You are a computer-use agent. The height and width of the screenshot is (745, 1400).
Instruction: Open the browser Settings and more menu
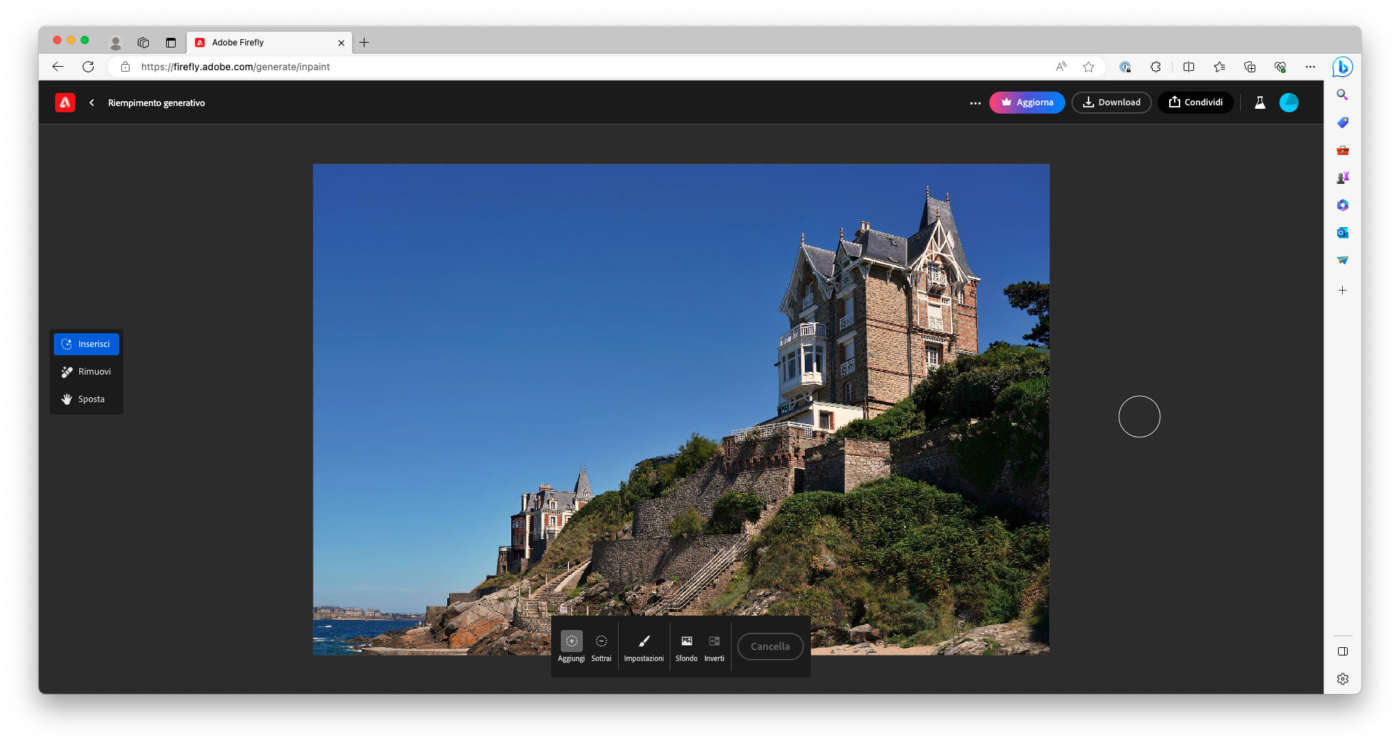tap(1310, 67)
